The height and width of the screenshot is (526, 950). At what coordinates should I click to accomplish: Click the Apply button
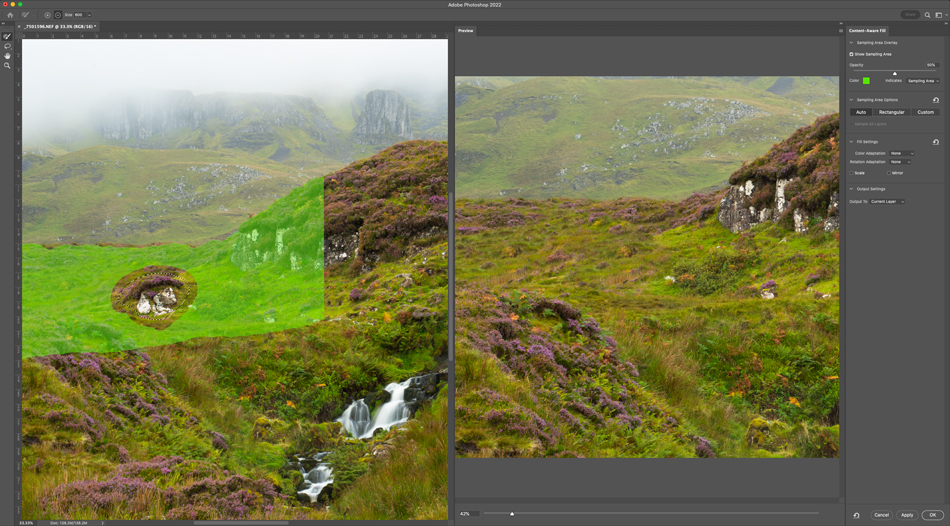[907, 515]
